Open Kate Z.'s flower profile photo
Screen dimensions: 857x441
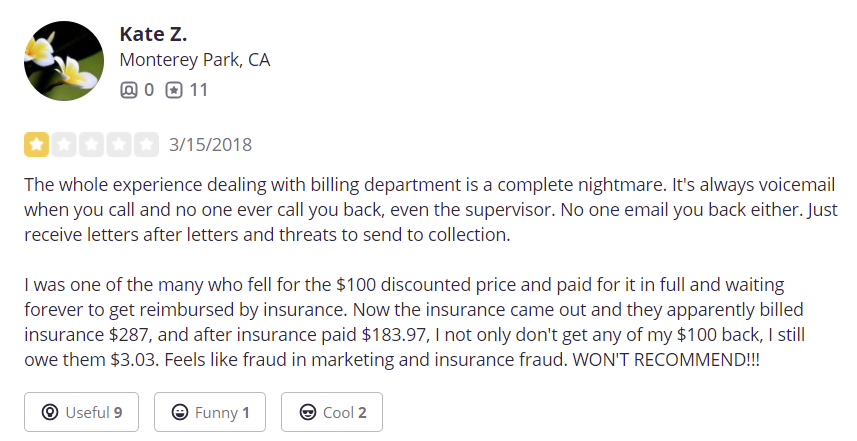click(64, 61)
